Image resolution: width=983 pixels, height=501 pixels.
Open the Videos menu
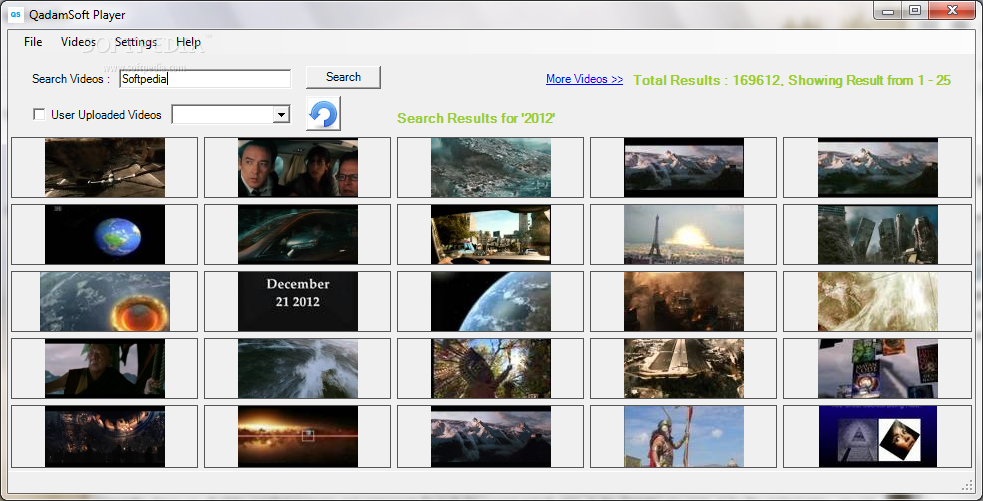pos(78,42)
